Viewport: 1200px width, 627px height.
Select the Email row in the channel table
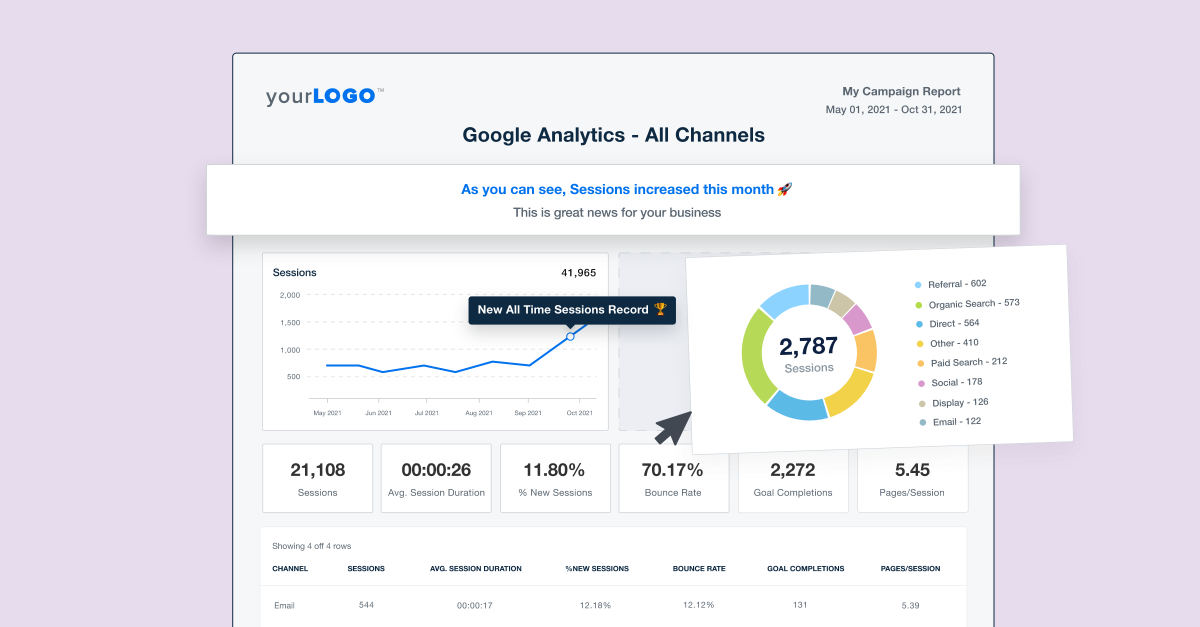[285, 605]
